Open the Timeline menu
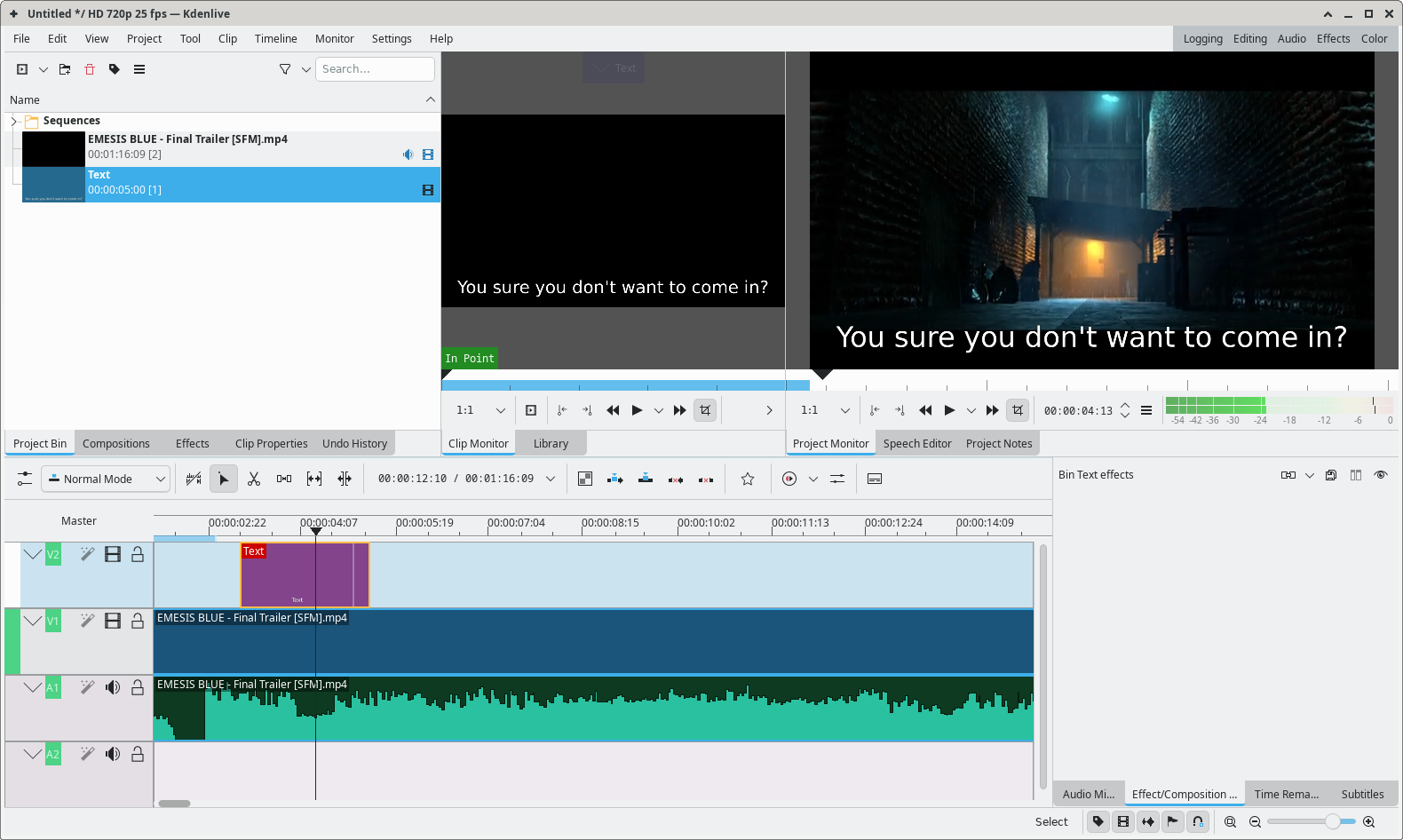This screenshot has width=1403, height=840. [275, 39]
